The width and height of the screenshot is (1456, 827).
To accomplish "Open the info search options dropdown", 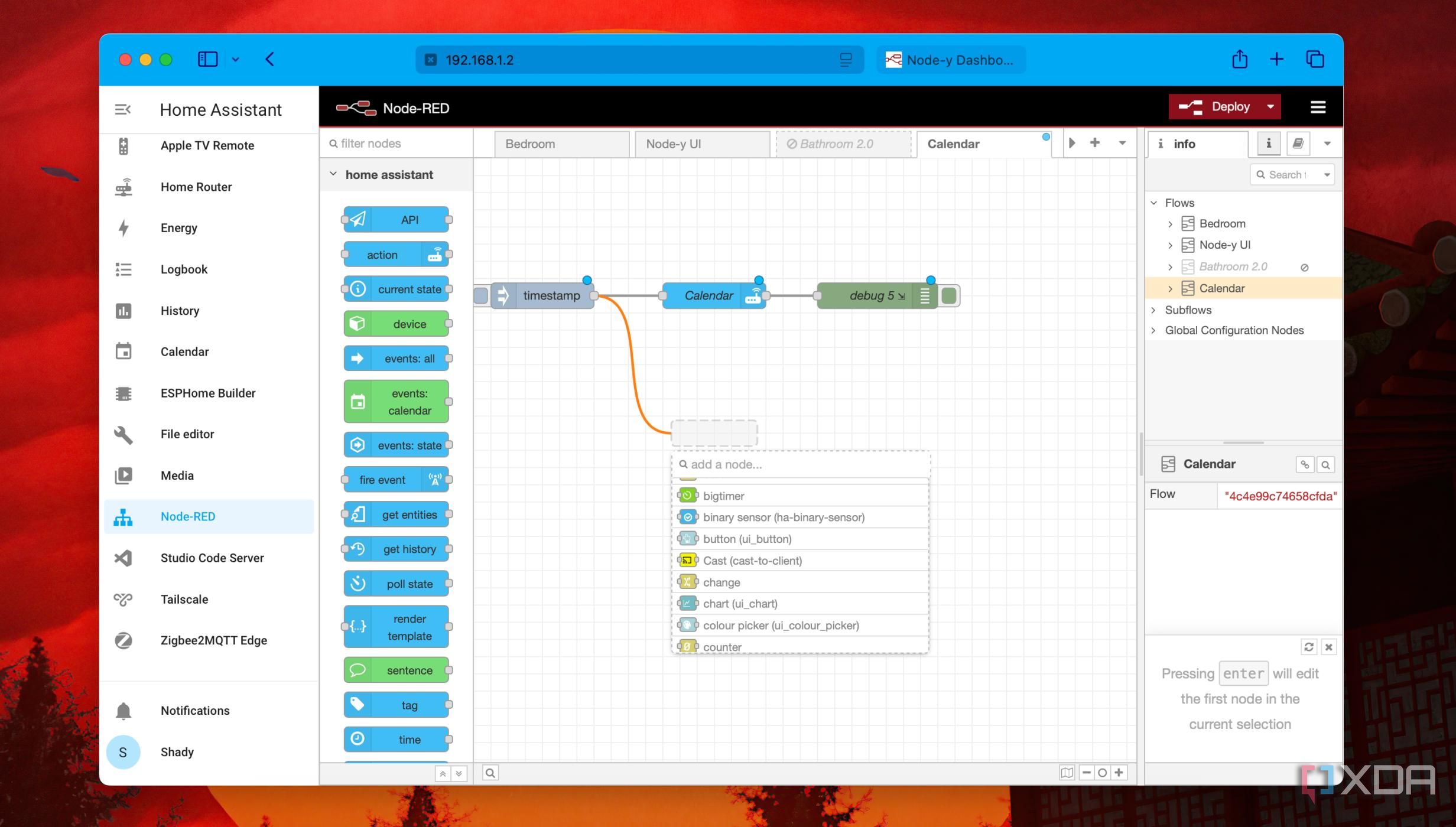I will pyautogui.click(x=1327, y=175).
